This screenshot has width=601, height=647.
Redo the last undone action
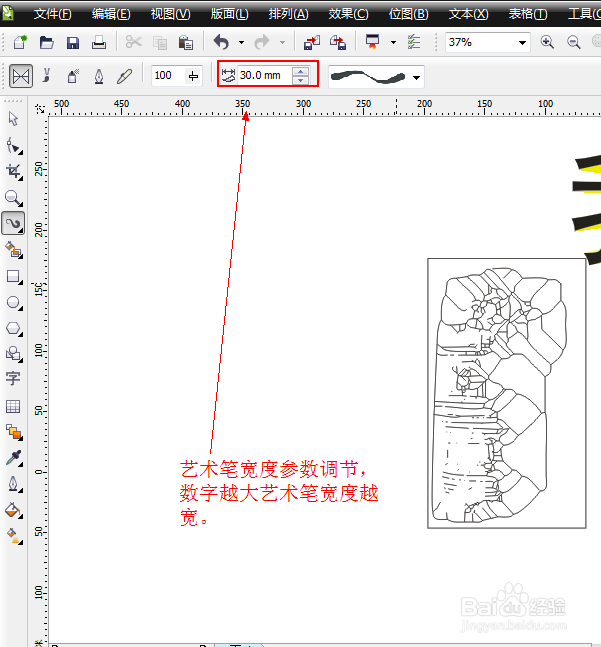click(262, 42)
